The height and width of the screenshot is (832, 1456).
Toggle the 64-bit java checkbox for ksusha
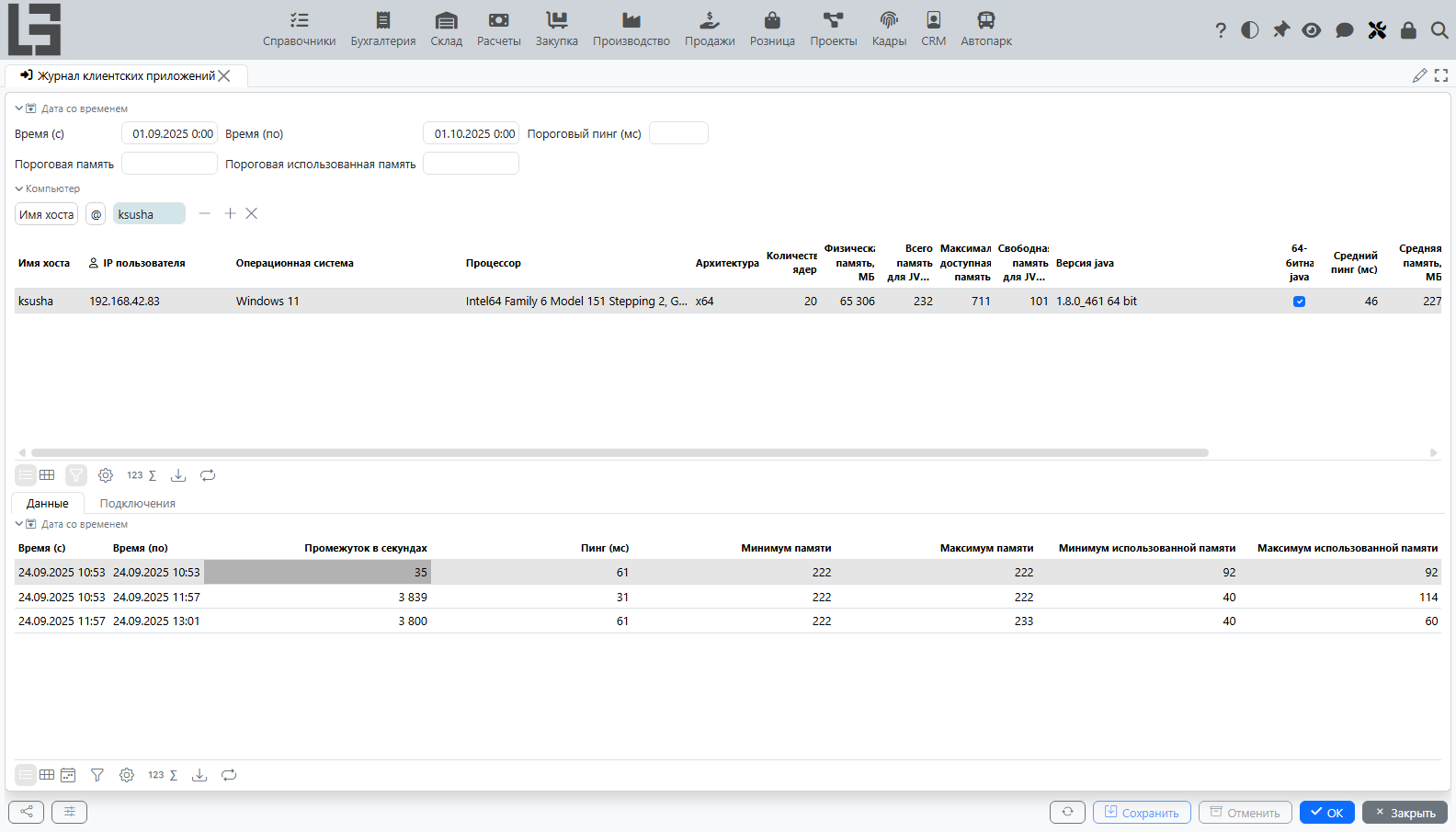(1299, 302)
